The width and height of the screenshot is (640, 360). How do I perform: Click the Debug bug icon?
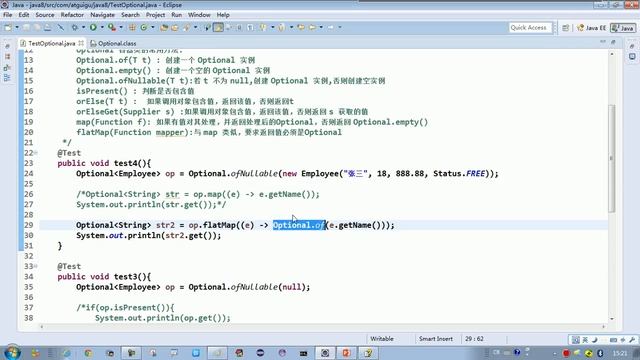(74, 27)
